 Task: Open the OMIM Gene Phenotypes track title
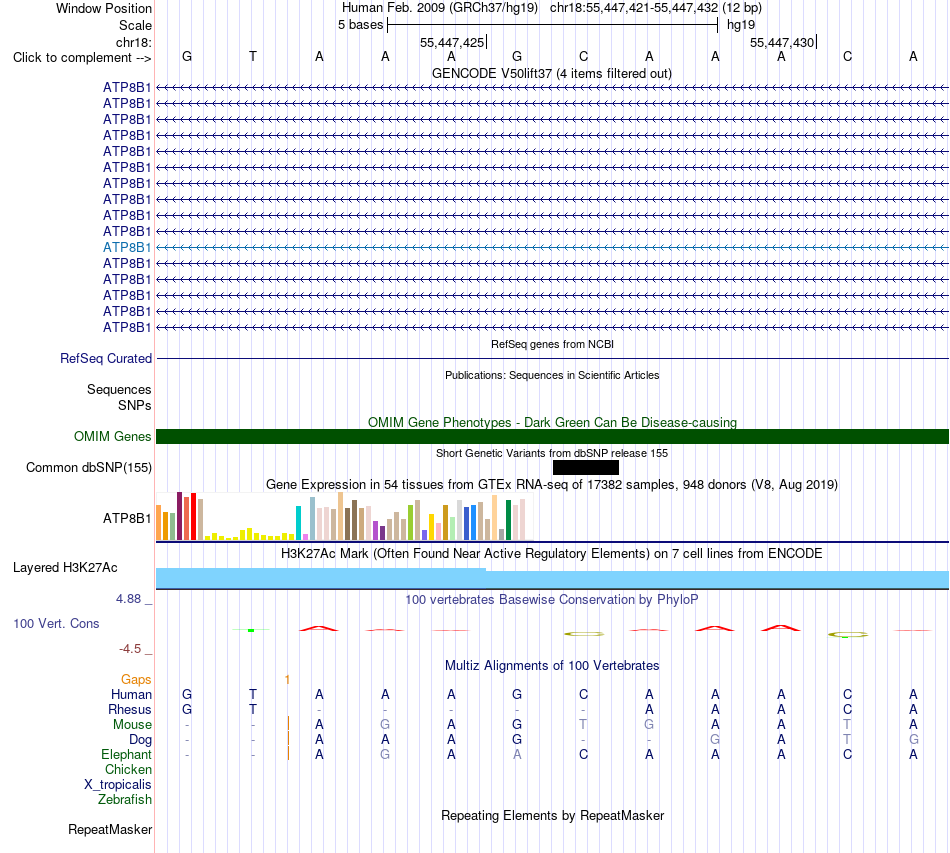(x=552, y=422)
